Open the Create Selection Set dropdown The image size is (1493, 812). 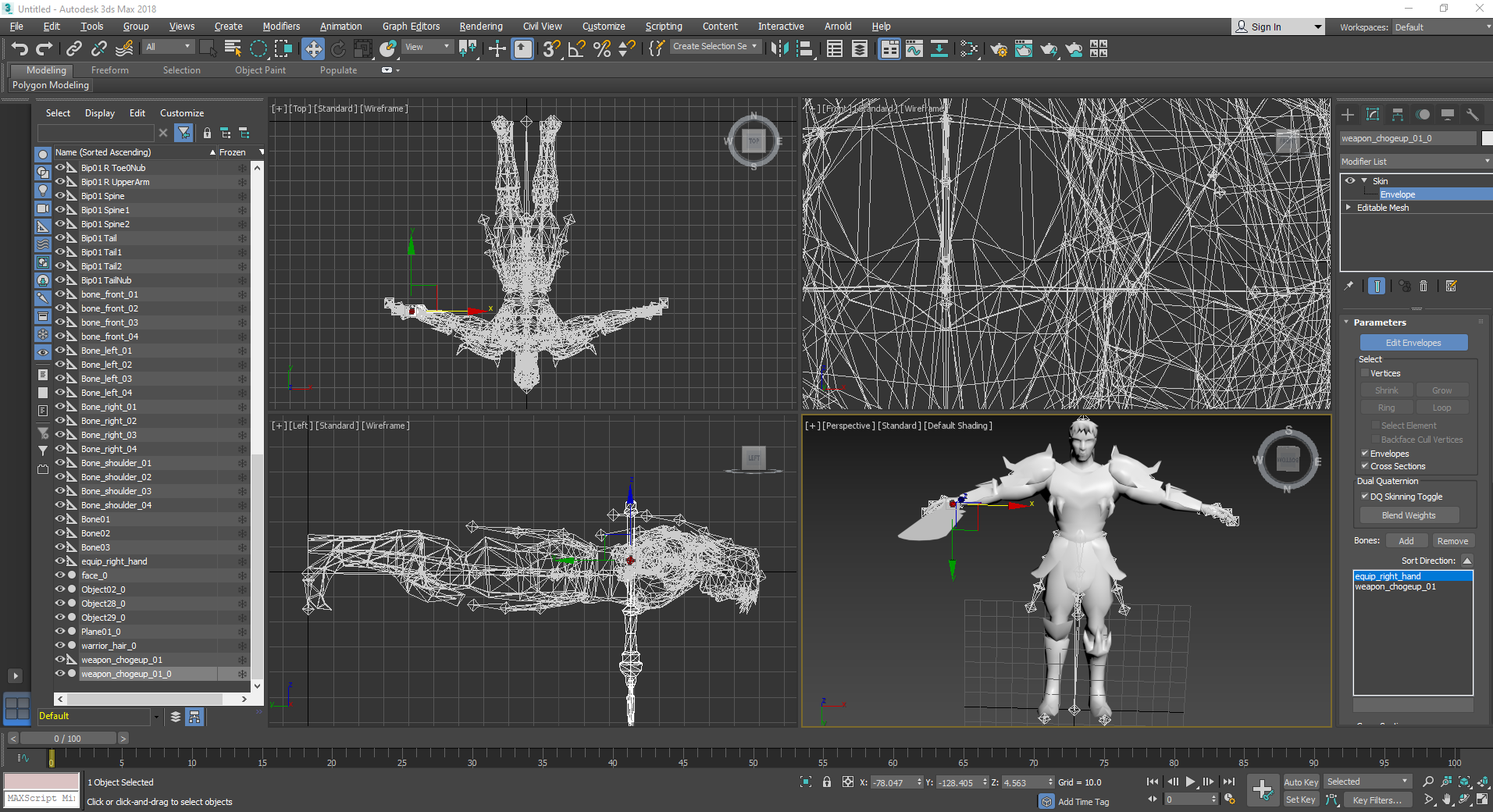(x=714, y=46)
